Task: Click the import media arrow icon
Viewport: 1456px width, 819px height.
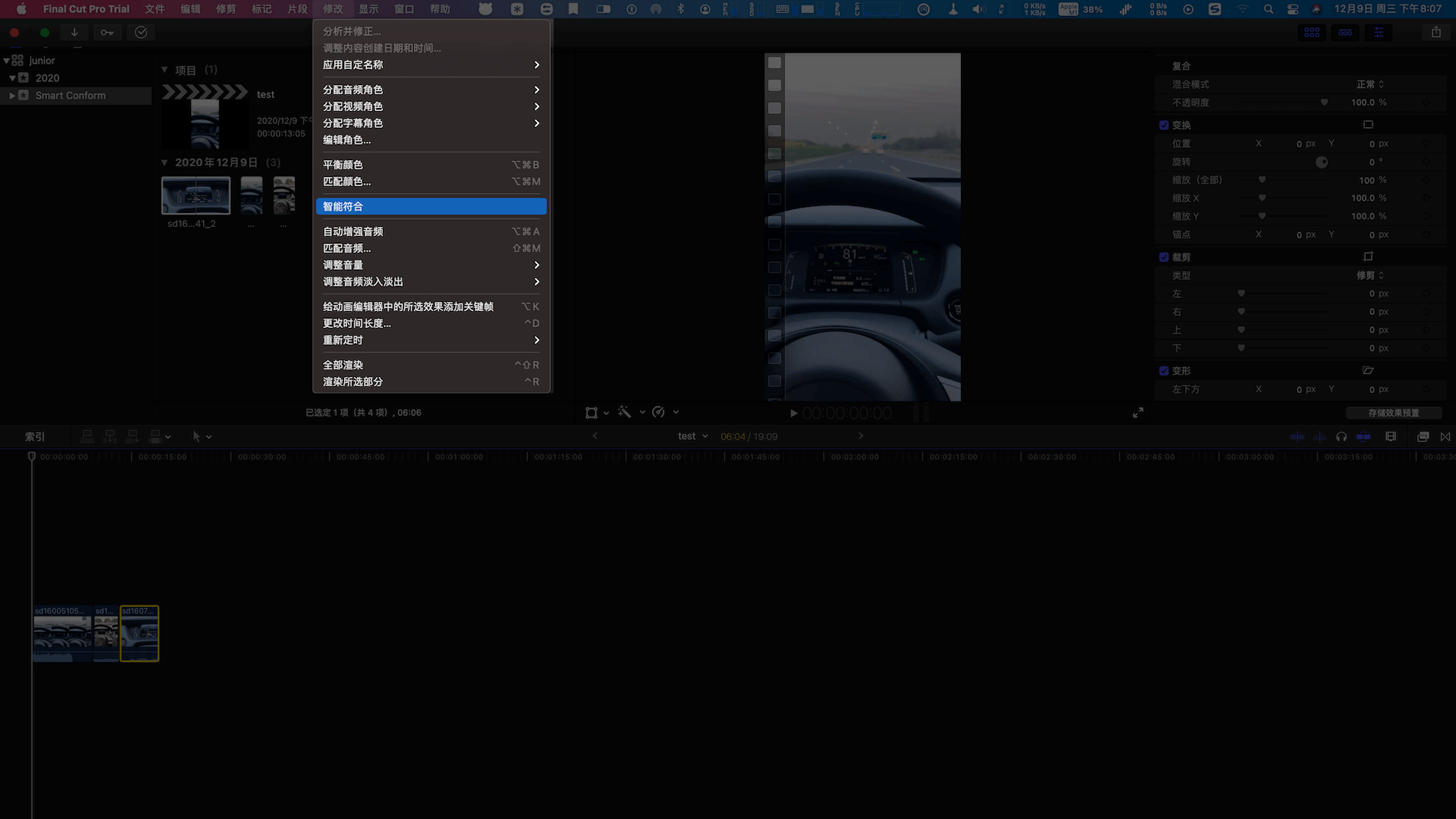Action: pos(74,32)
